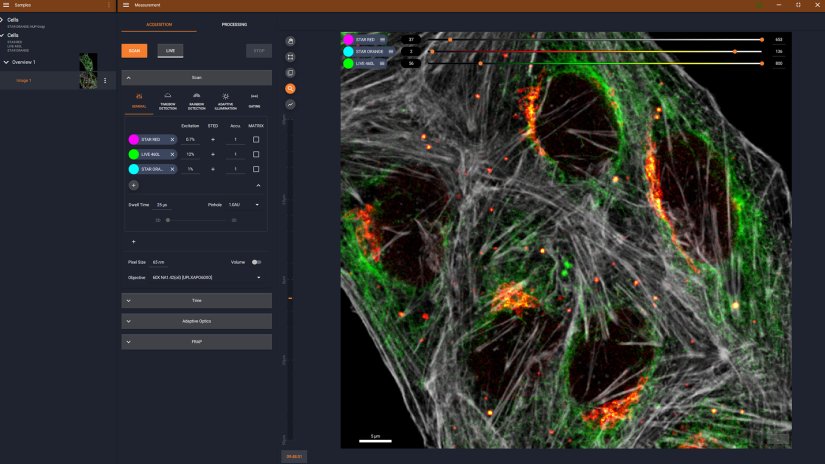Select the pan hand tool
825x464 pixels.
[x=290, y=41]
